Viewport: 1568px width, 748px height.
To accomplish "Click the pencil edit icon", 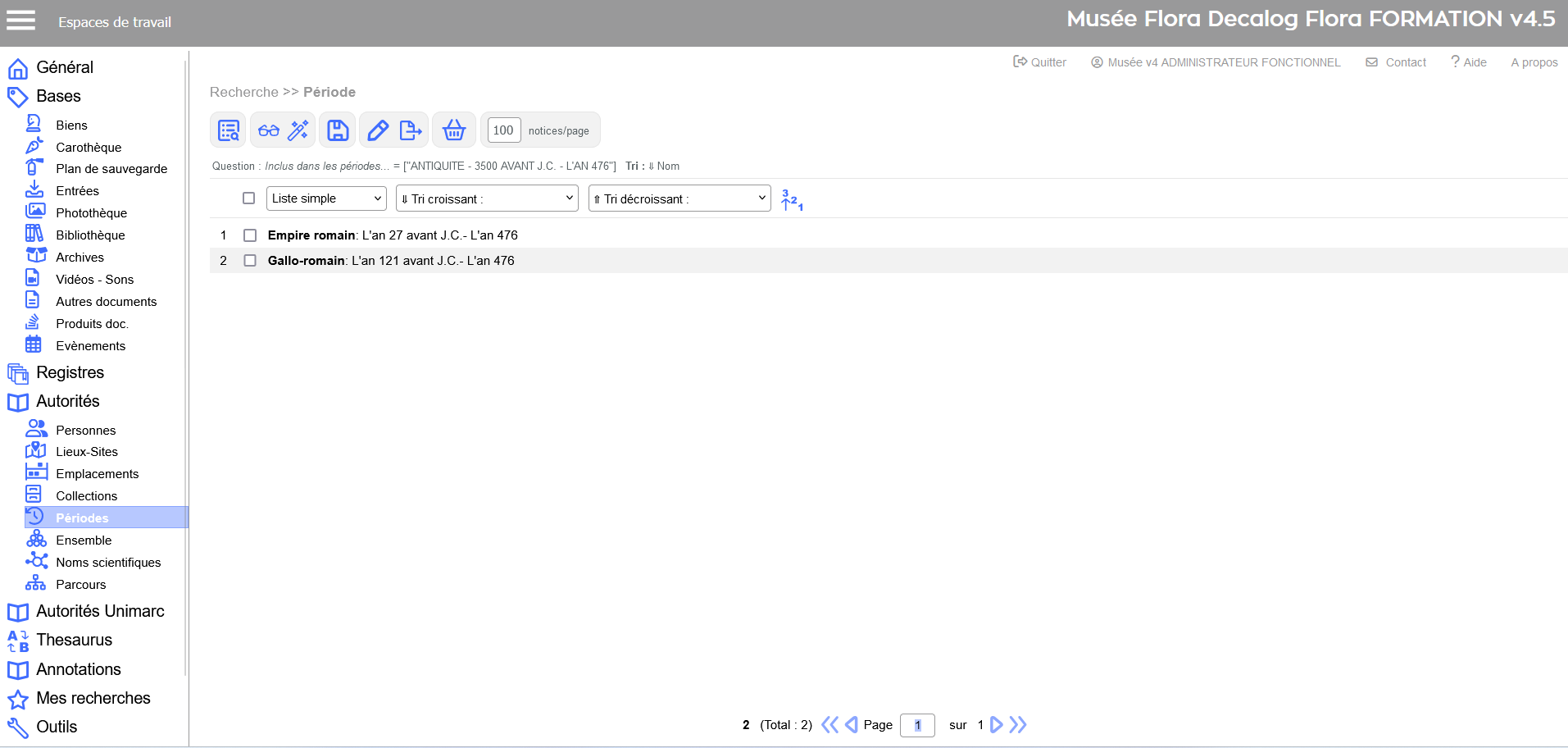I will click(377, 130).
